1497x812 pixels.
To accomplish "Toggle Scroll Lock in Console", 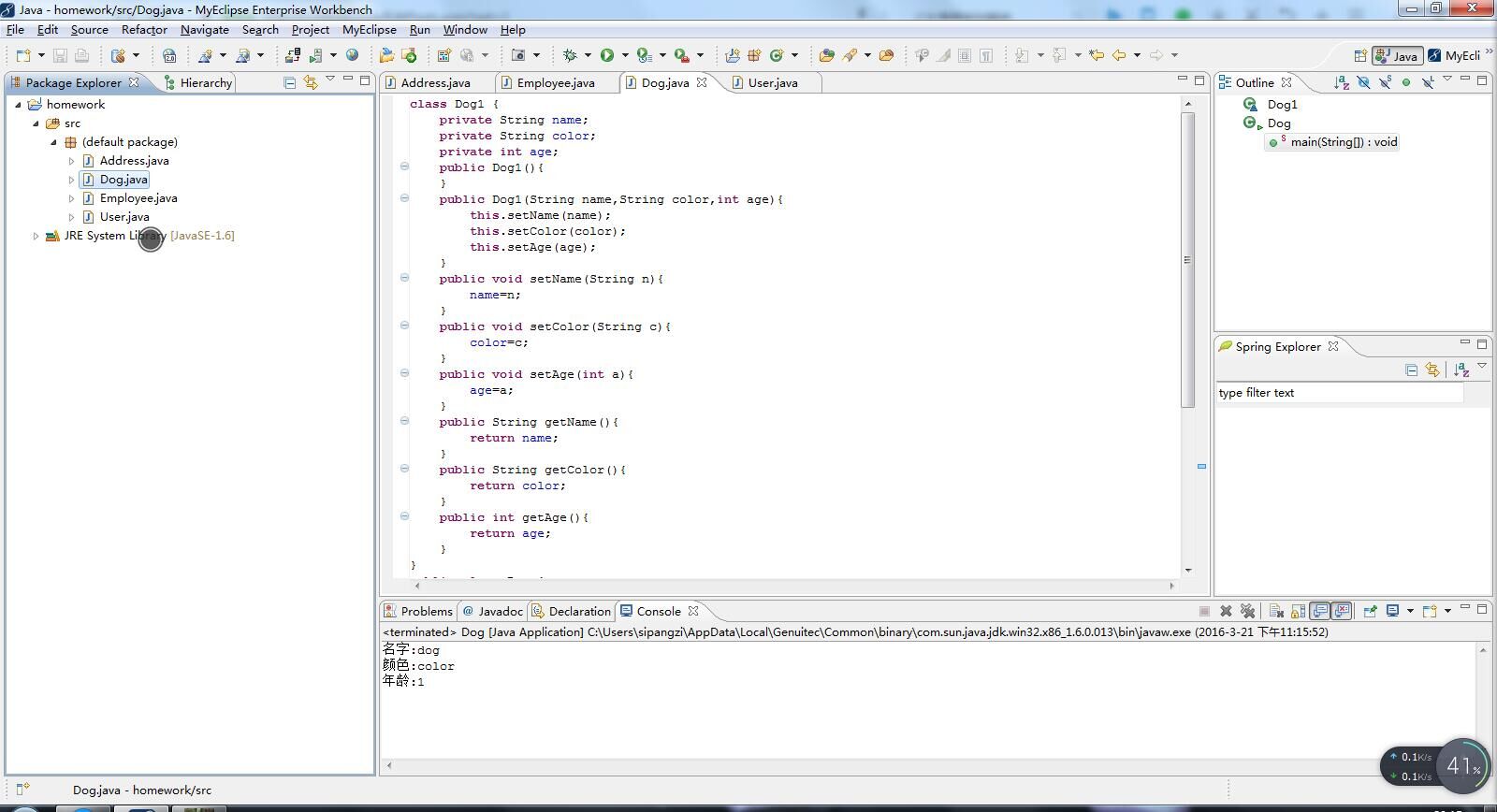I will (1298, 611).
